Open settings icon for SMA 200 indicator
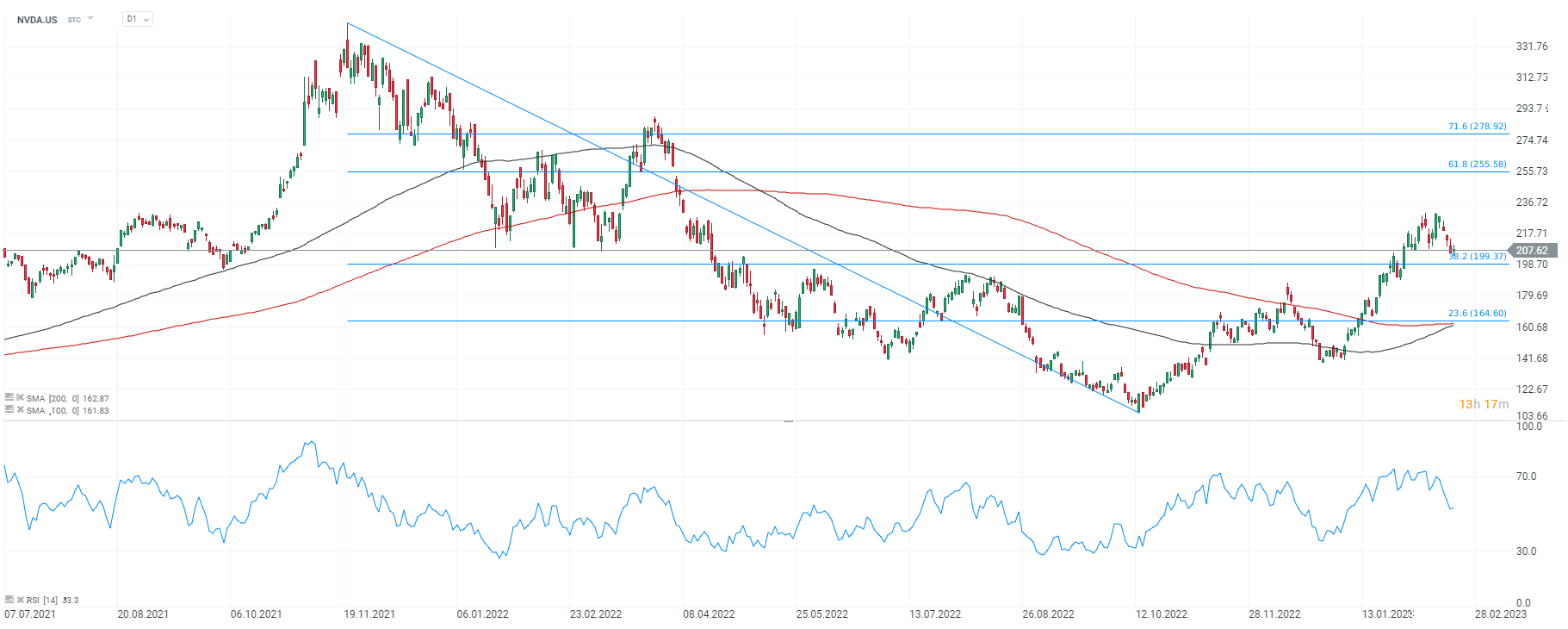 point(9,397)
